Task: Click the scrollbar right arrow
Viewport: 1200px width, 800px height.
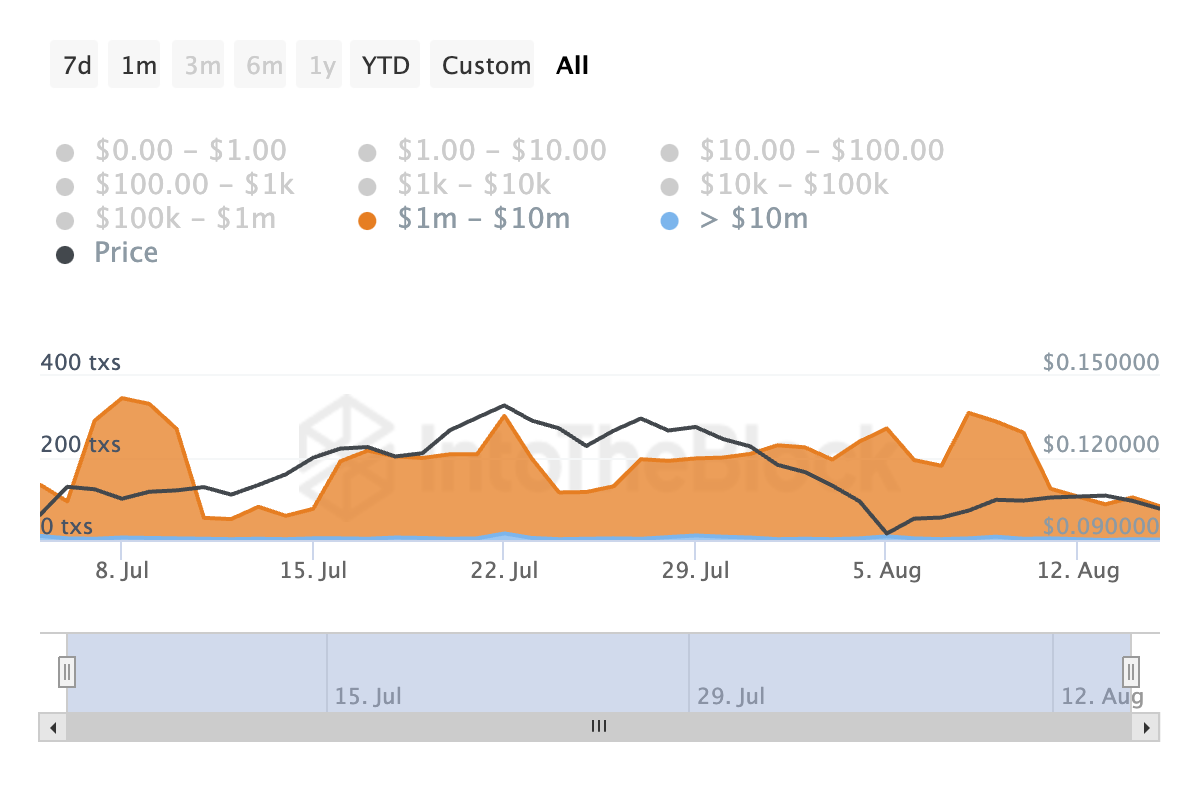Action: [x=1146, y=727]
